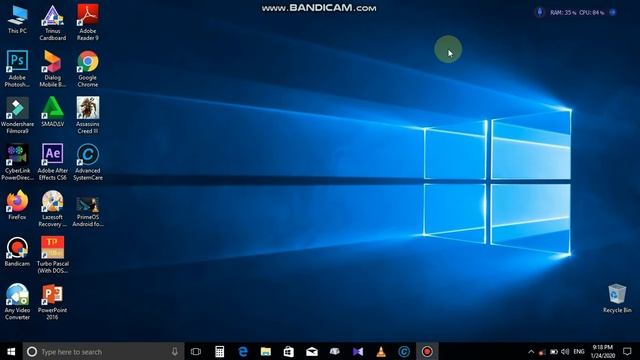Select CyberLink PowerDirector icon

tap(17, 162)
